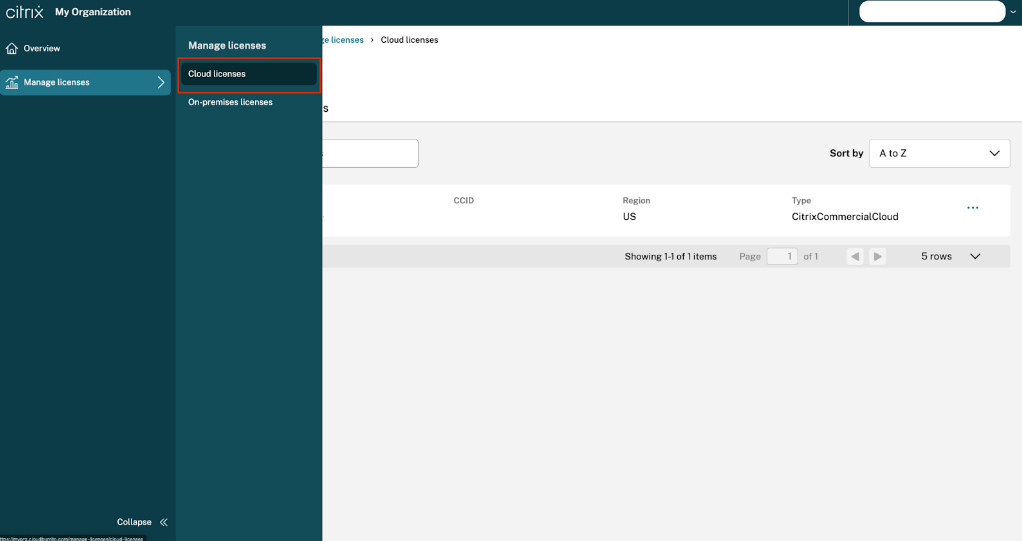The width and height of the screenshot is (1022, 541).
Task: Click the Citrix logo in header
Action: 25,12
